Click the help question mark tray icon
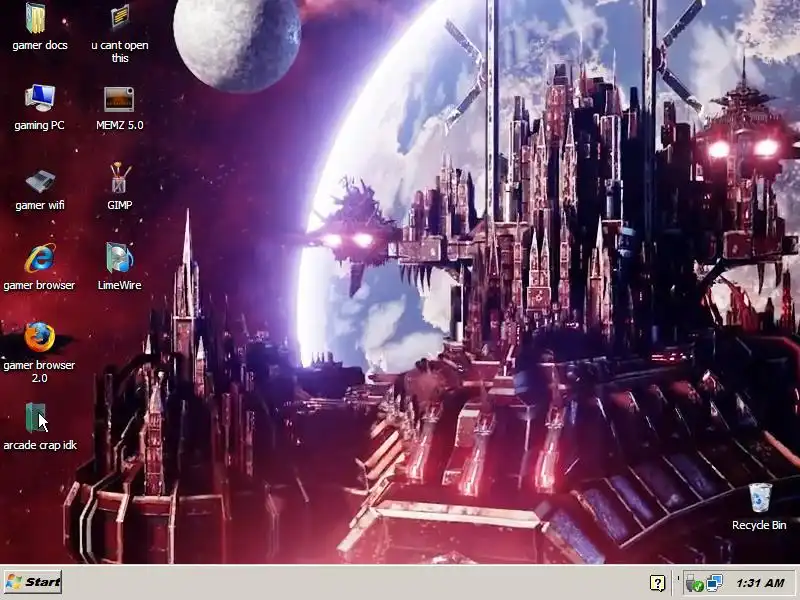Viewport: 800px width, 600px height. click(x=658, y=583)
